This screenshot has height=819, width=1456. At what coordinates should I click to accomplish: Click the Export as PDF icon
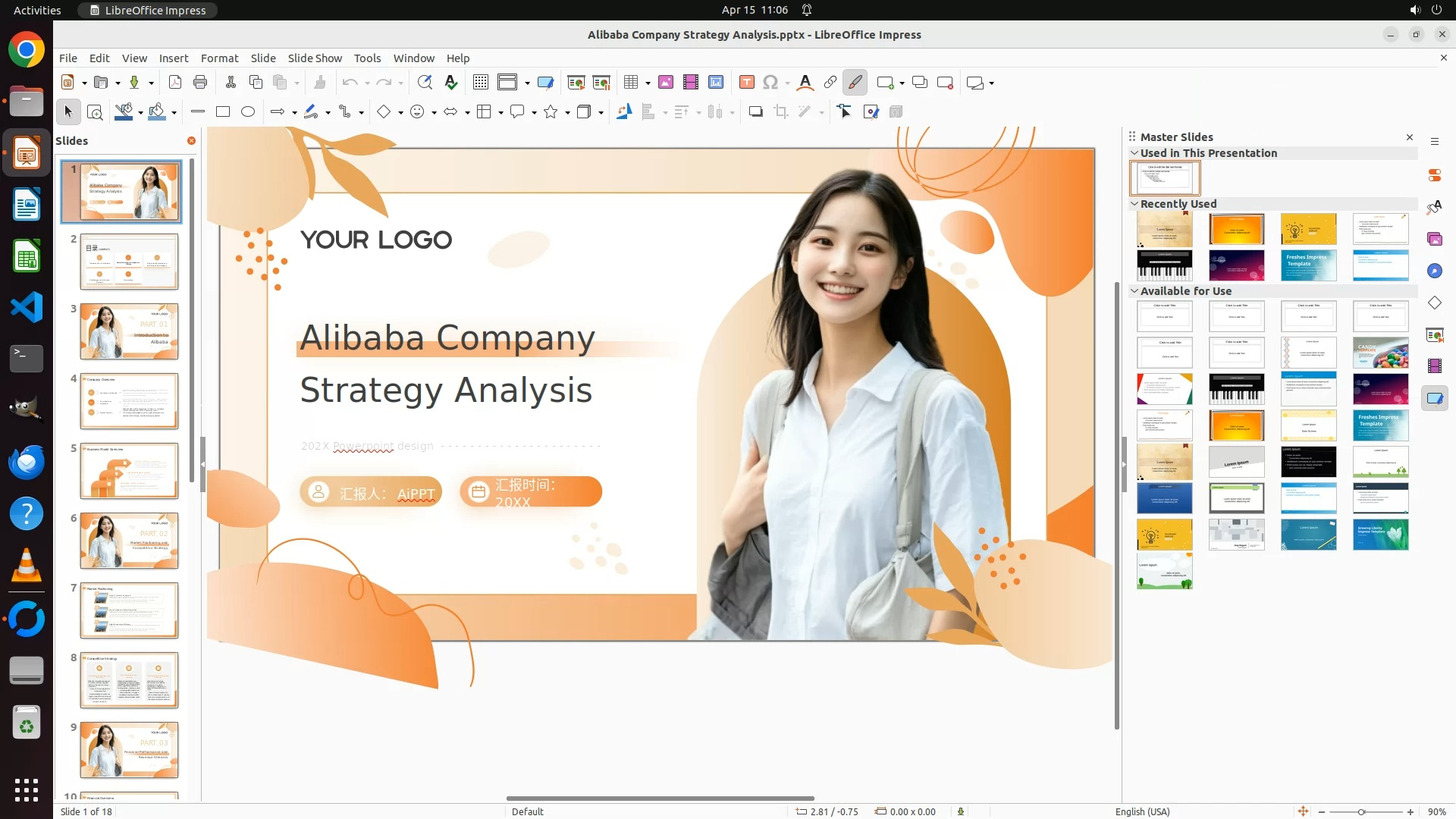174,83
